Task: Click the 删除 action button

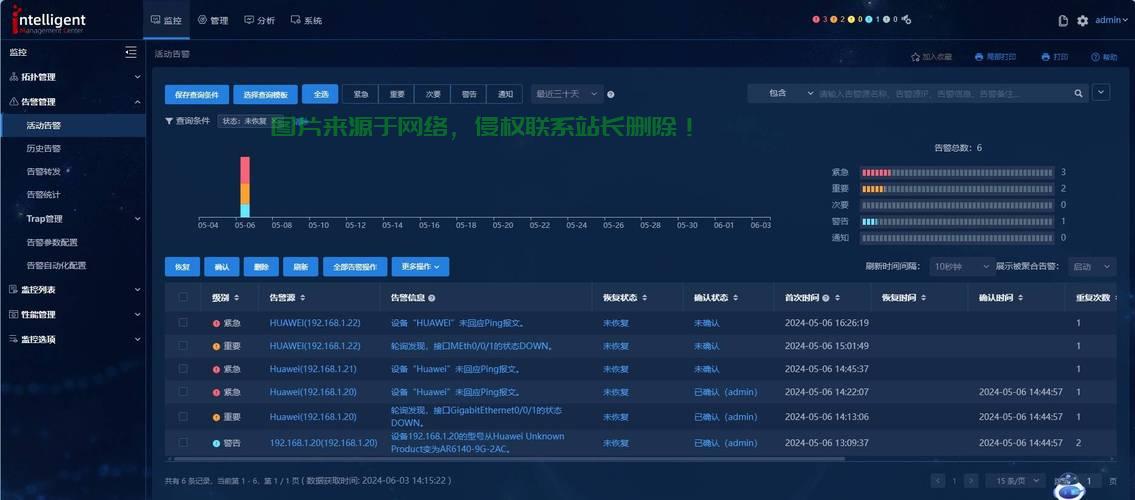Action: click(x=261, y=267)
